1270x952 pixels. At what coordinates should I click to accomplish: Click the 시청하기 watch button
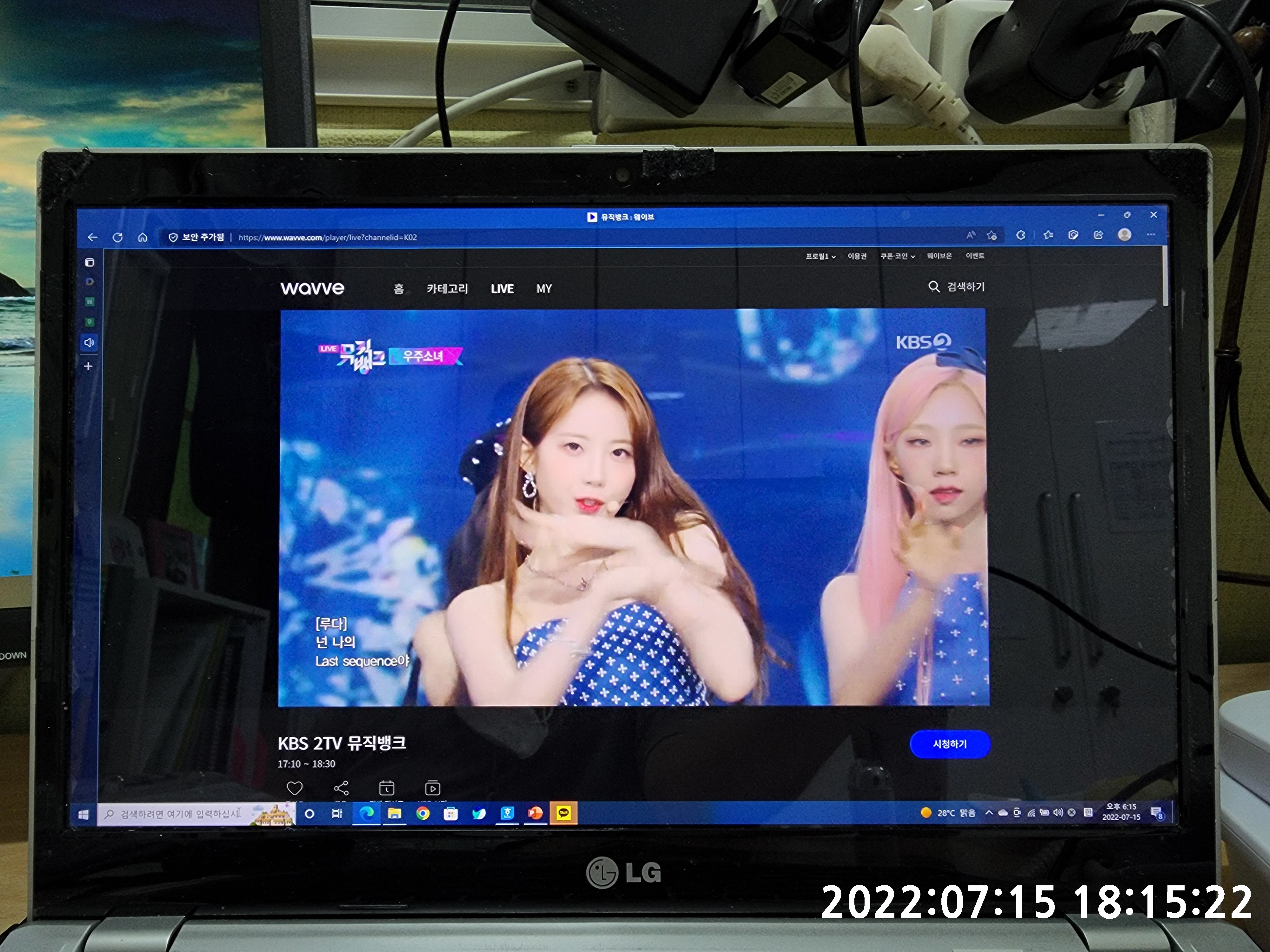coord(950,744)
